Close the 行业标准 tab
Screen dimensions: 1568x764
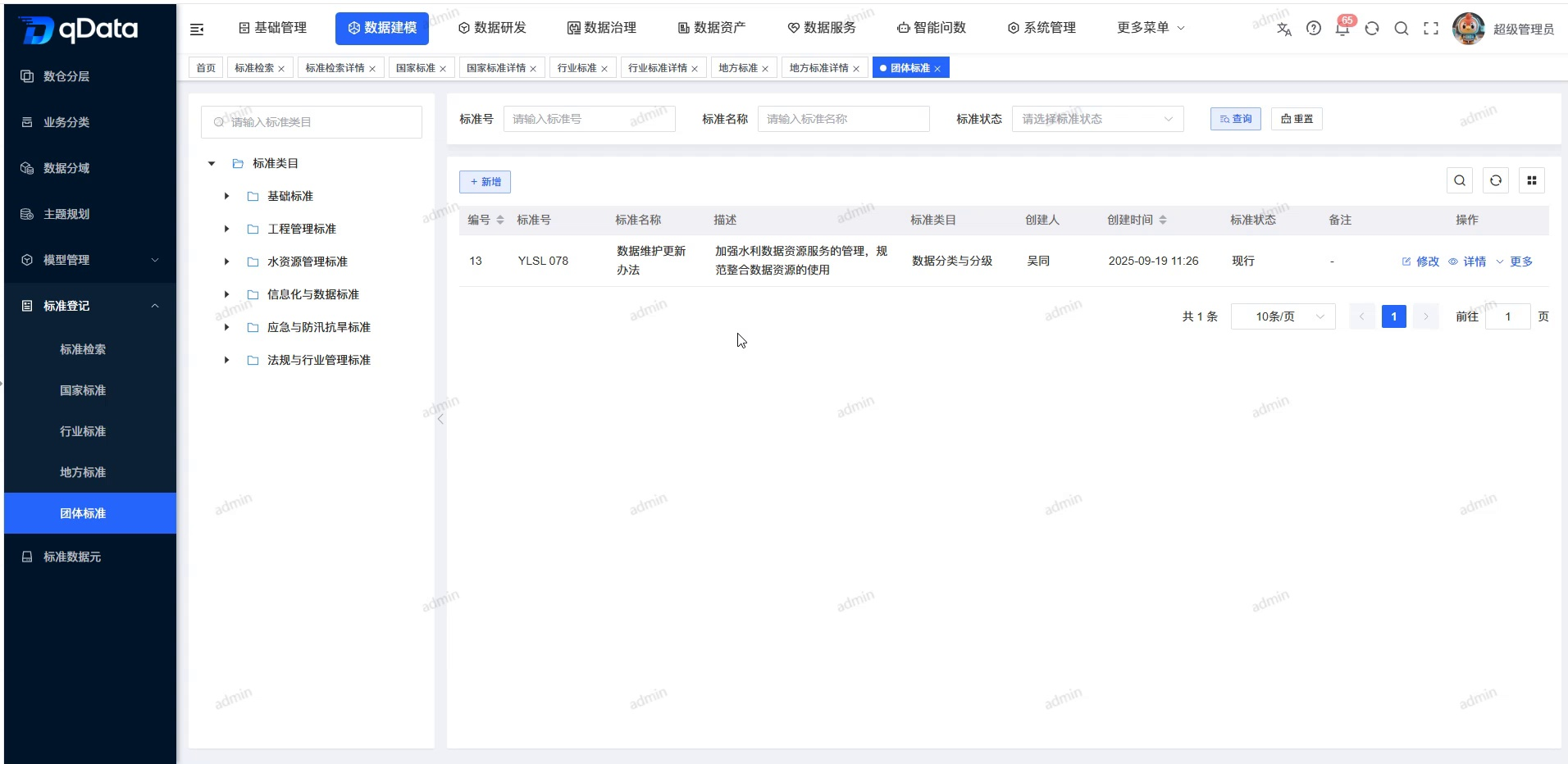(604, 69)
